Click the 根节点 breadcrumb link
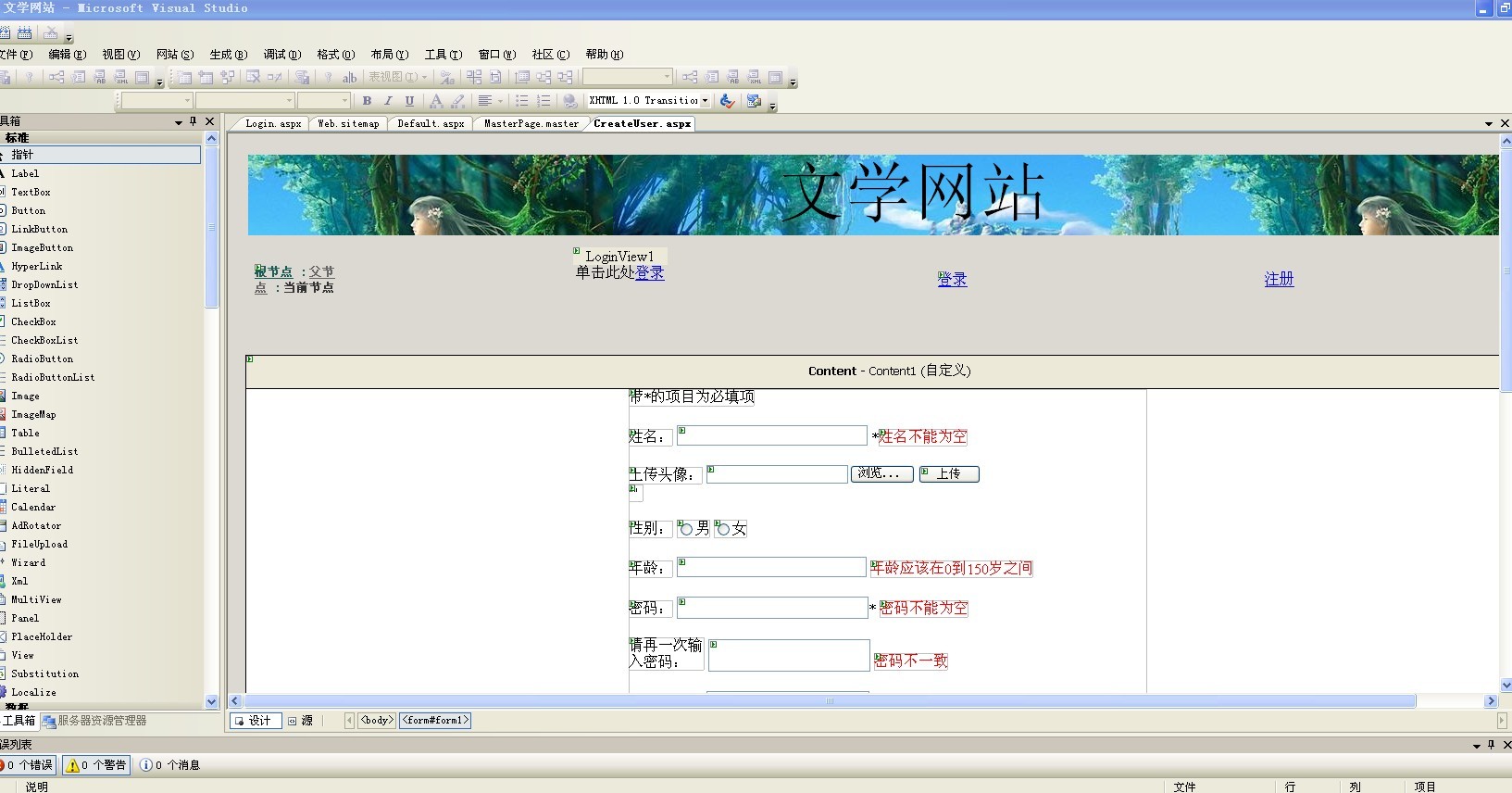The image size is (1512, 793). (273, 271)
